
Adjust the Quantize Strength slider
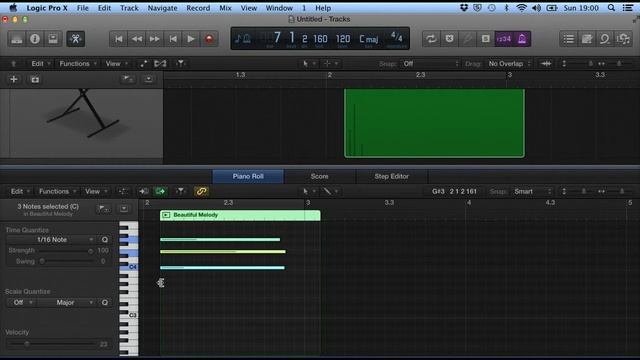(x=65, y=251)
